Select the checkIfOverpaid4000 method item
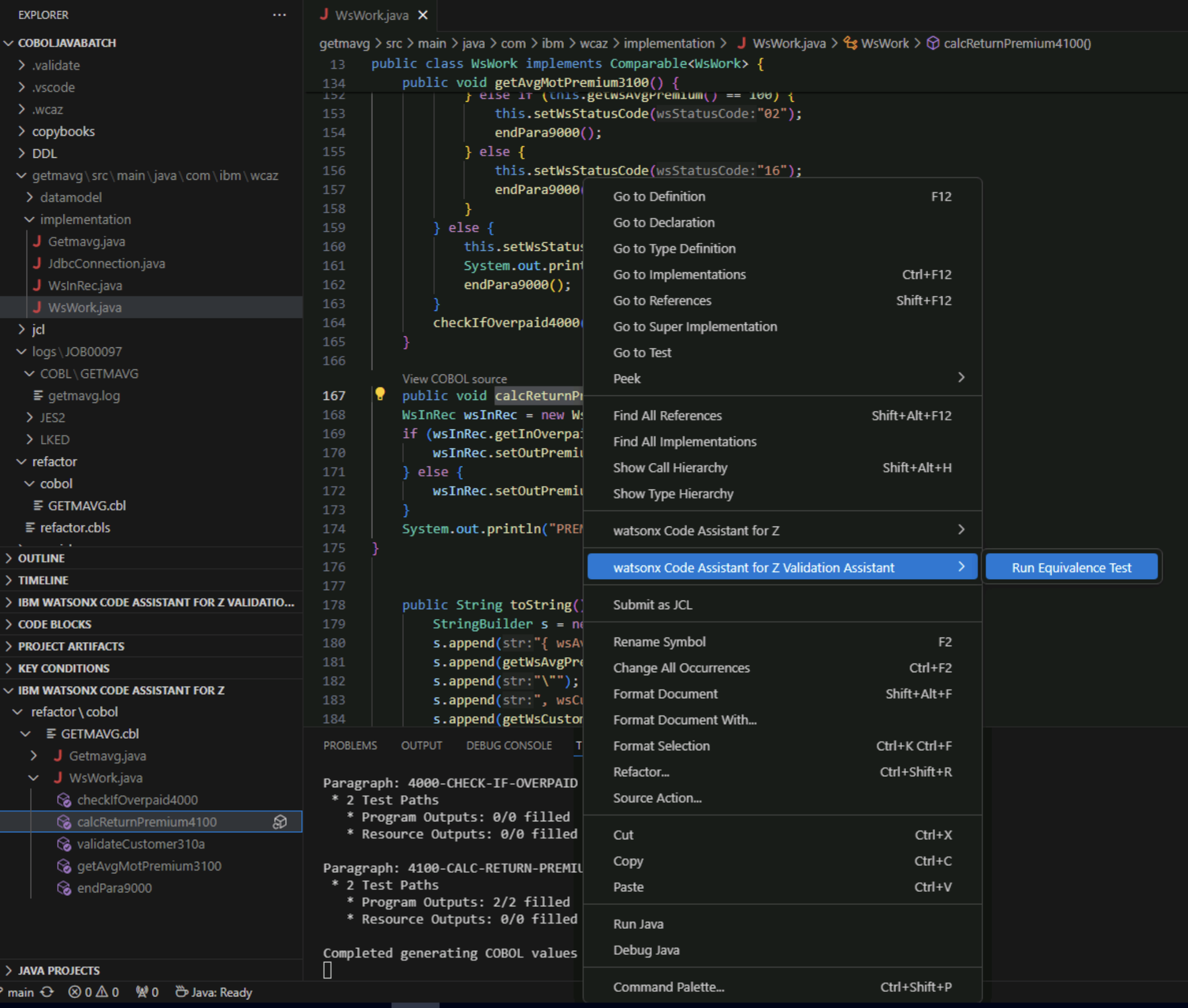Viewport: 1188px width, 1008px height. click(x=138, y=800)
